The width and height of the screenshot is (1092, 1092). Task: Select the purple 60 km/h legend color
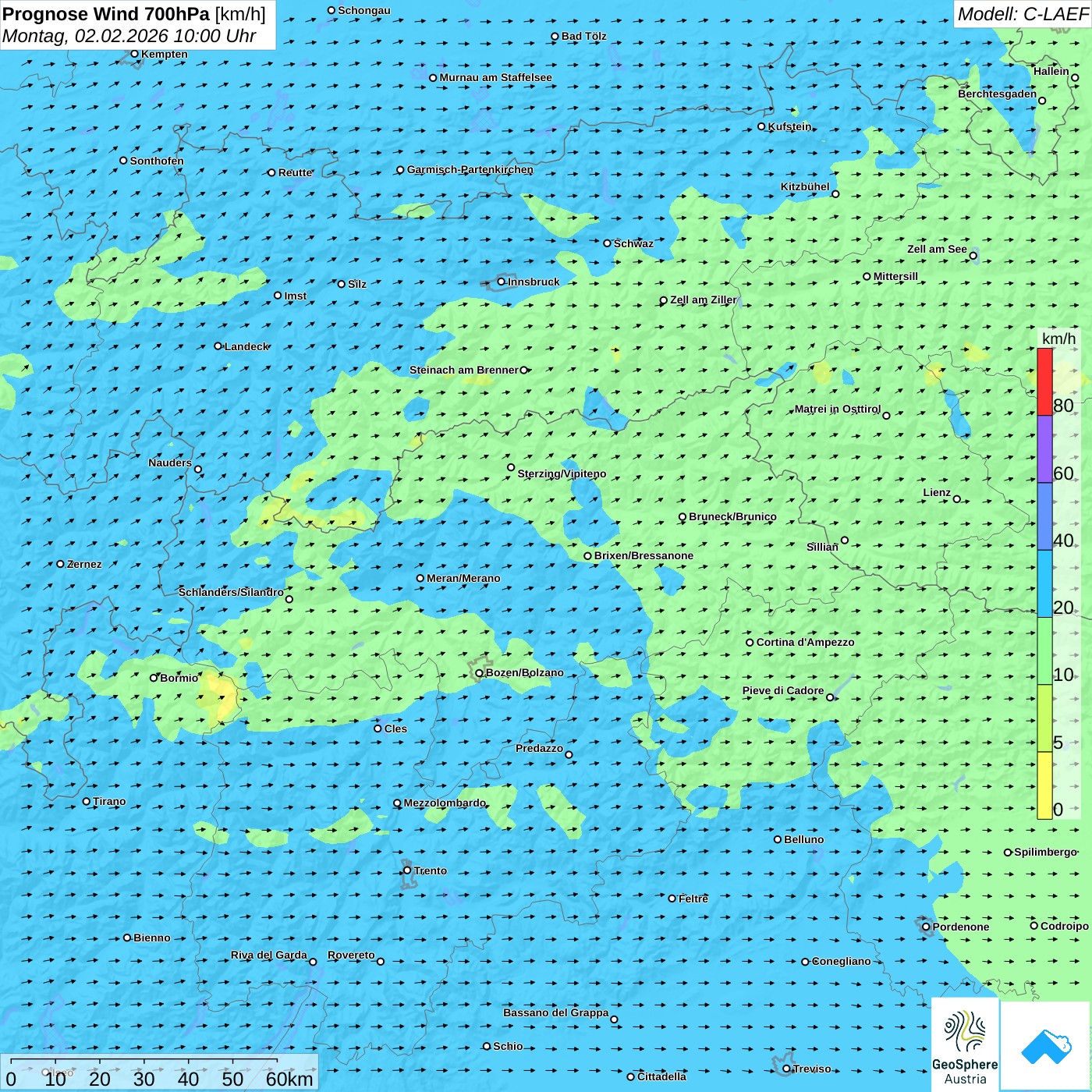1044,449
